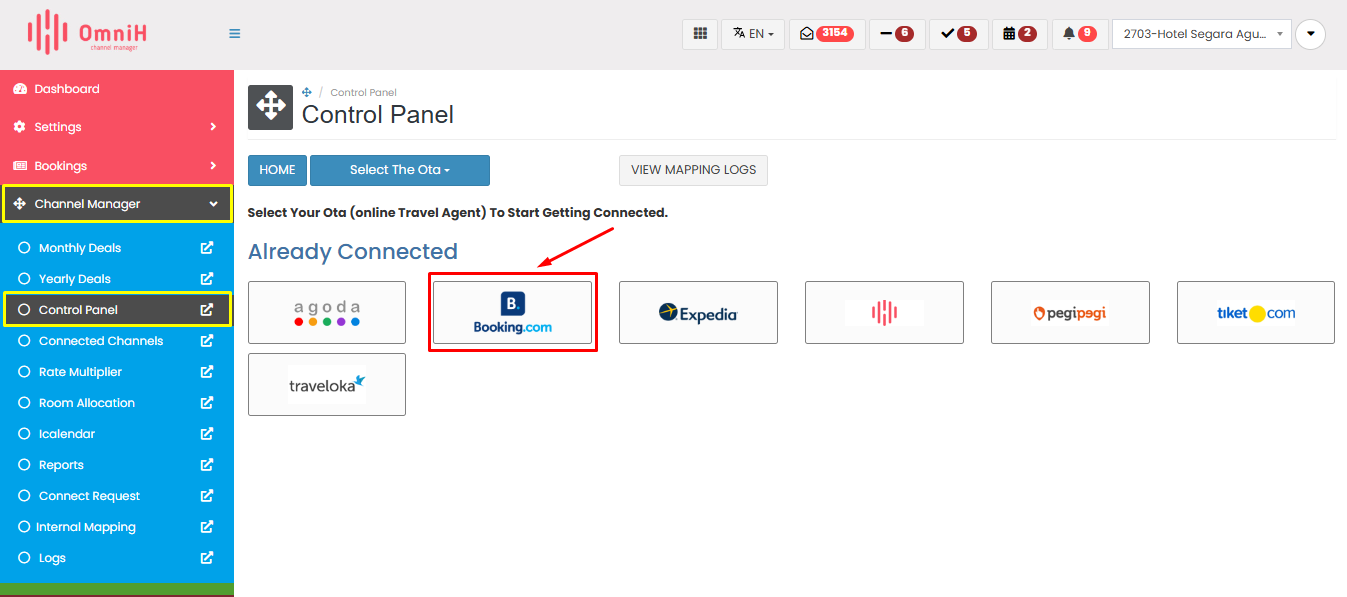Image resolution: width=1347 pixels, height=597 pixels.
Task: Click the large Control Panel move icon
Action: pyautogui.click(x=270, y=107)
